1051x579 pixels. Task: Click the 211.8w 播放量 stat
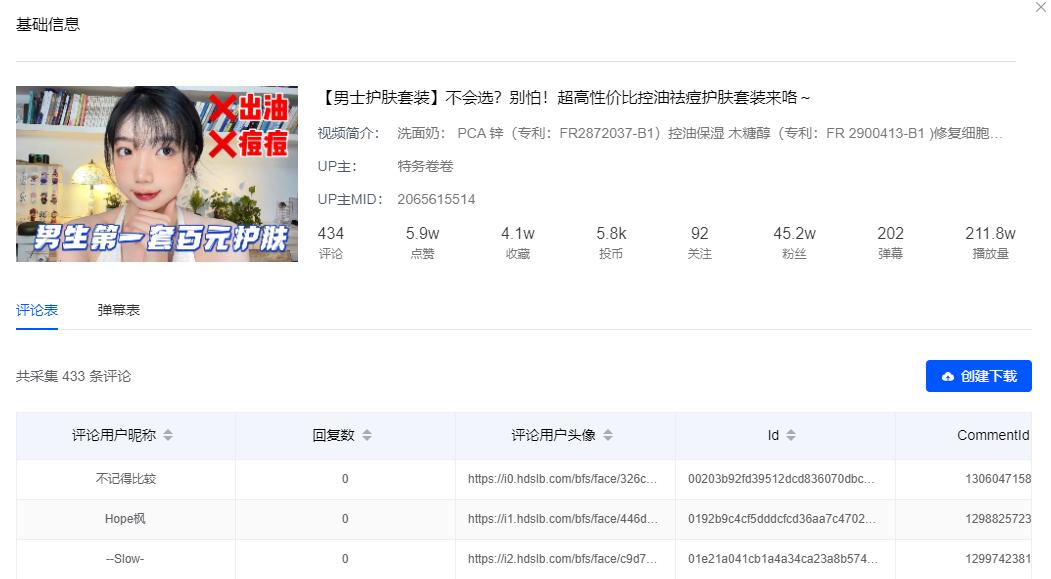(990, 241)
